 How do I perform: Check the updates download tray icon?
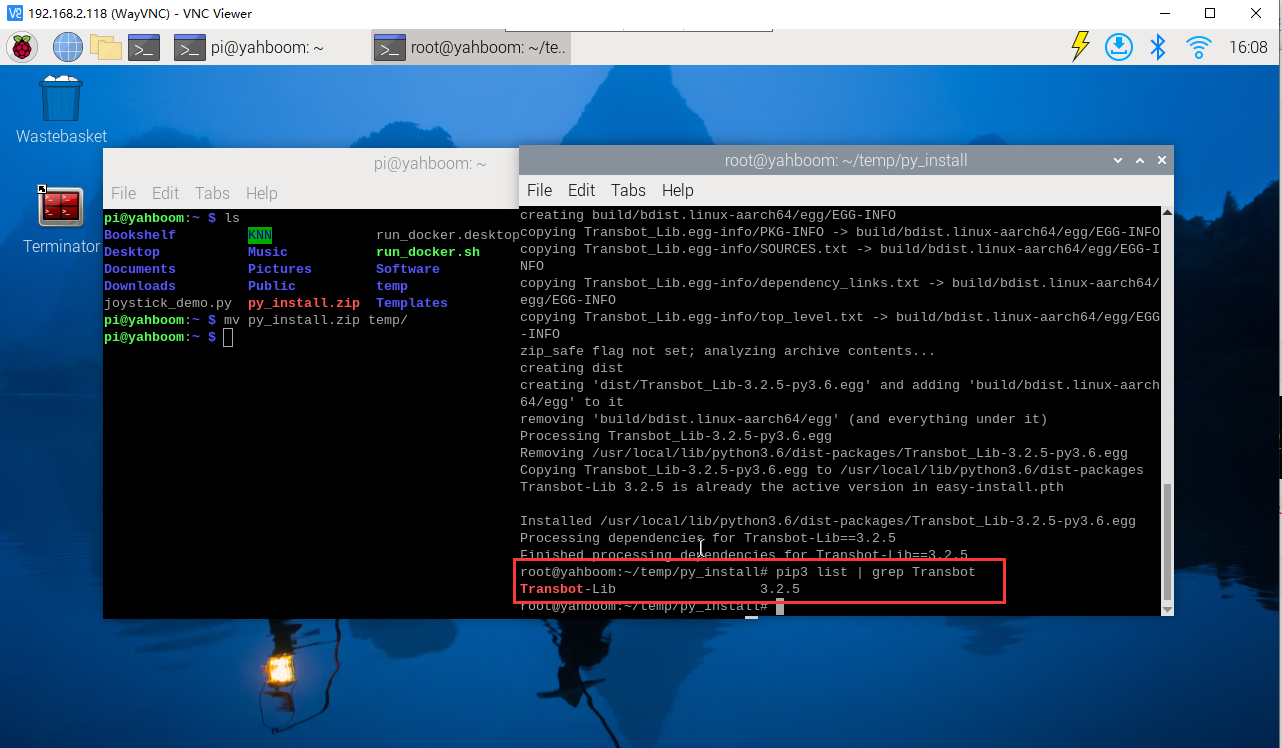click(x=1118, y=47)
